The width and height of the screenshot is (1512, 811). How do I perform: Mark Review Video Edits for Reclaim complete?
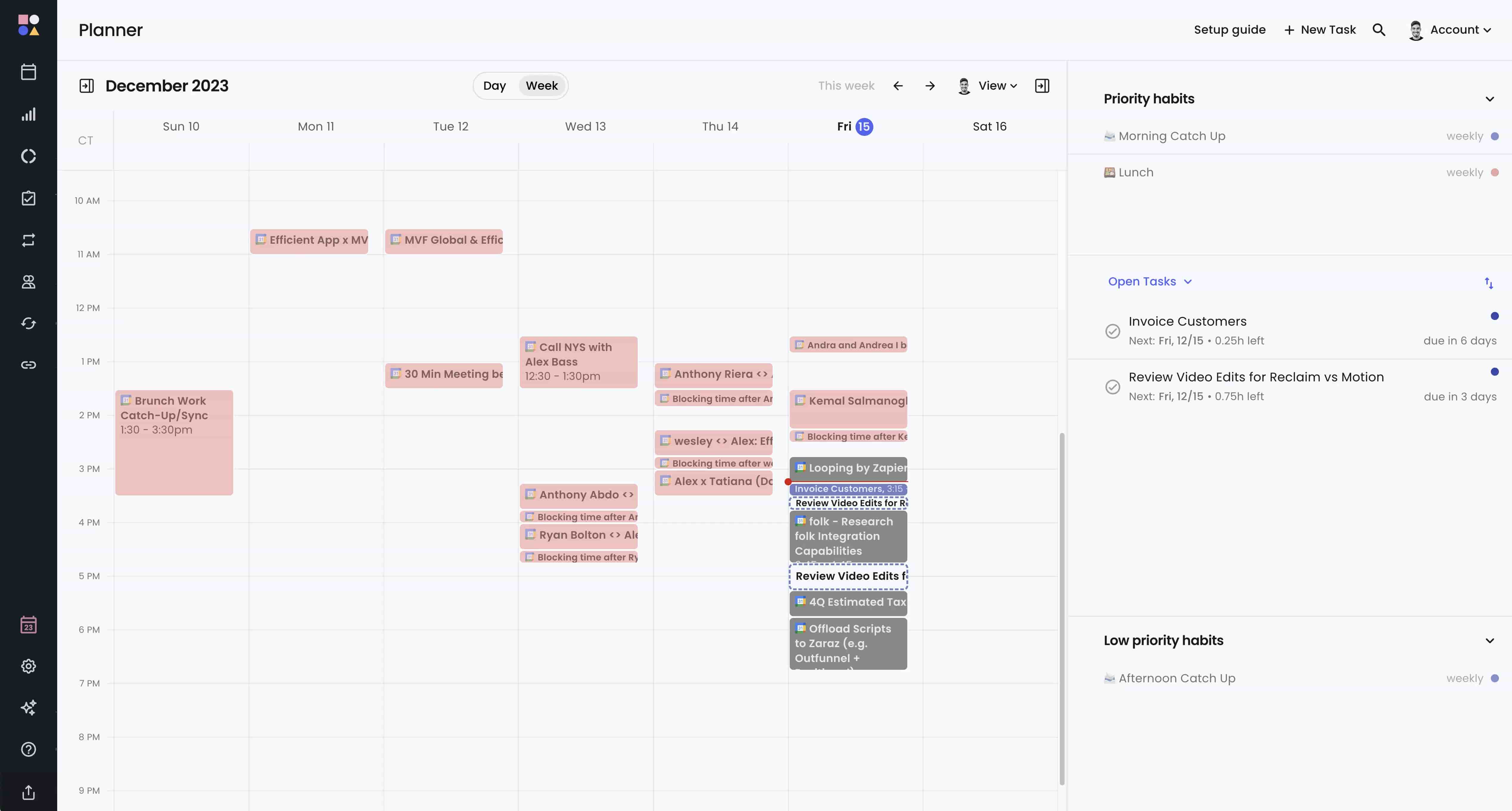pos(1112,387)
